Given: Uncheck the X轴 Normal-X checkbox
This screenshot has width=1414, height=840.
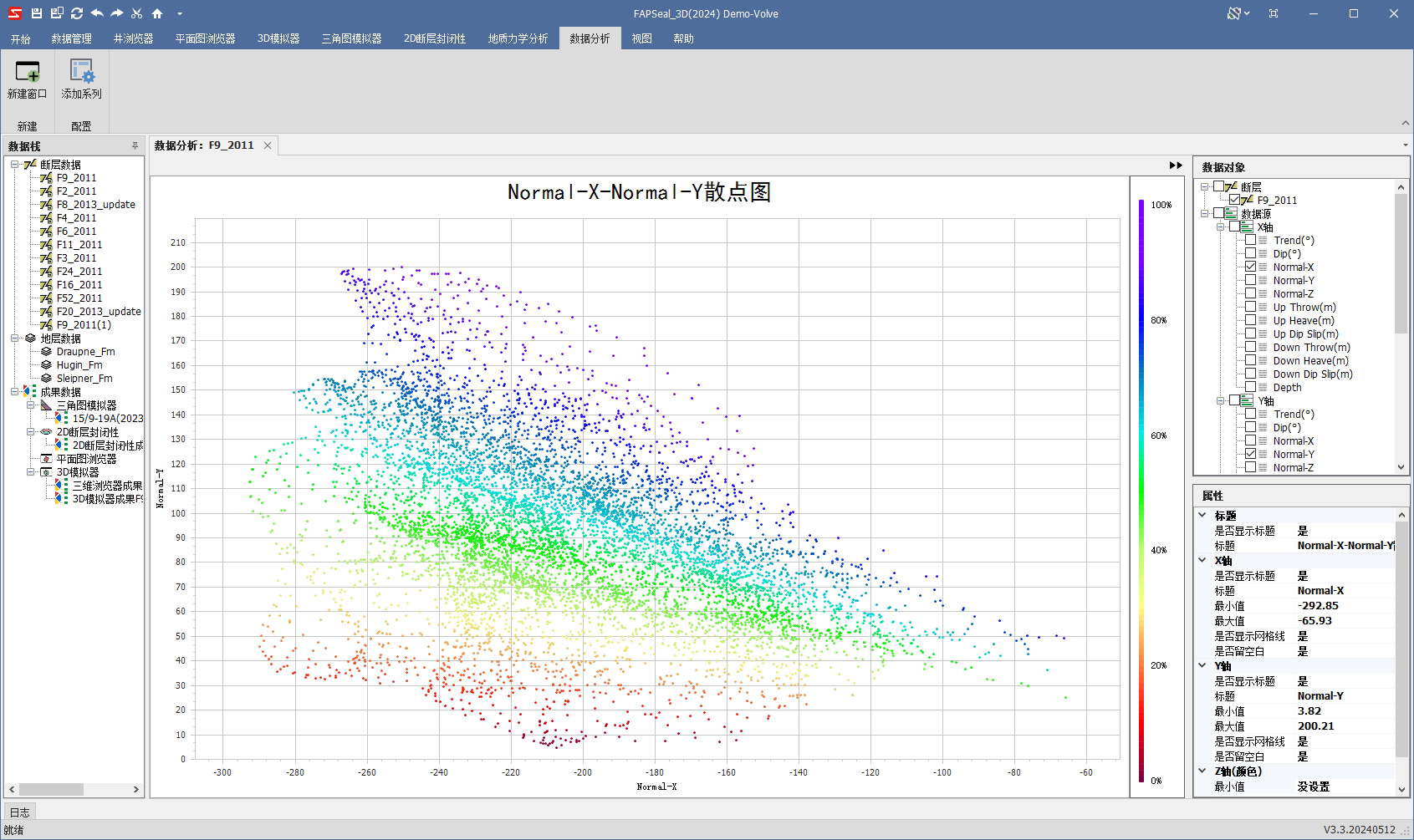Looking at the screenshot, I should point(1251,267).
